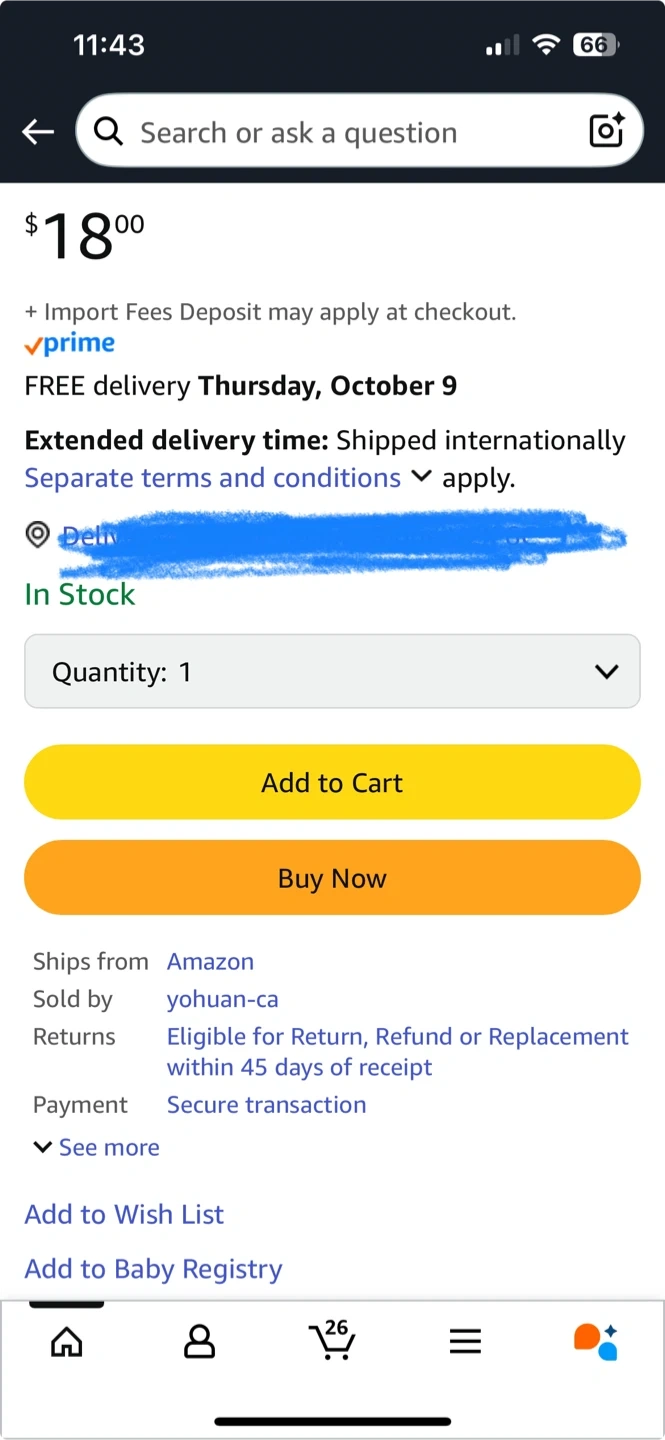Viewport: 665px width, 1440px height.
Task: Open the account profile icon
Action: click(200, 1341)
